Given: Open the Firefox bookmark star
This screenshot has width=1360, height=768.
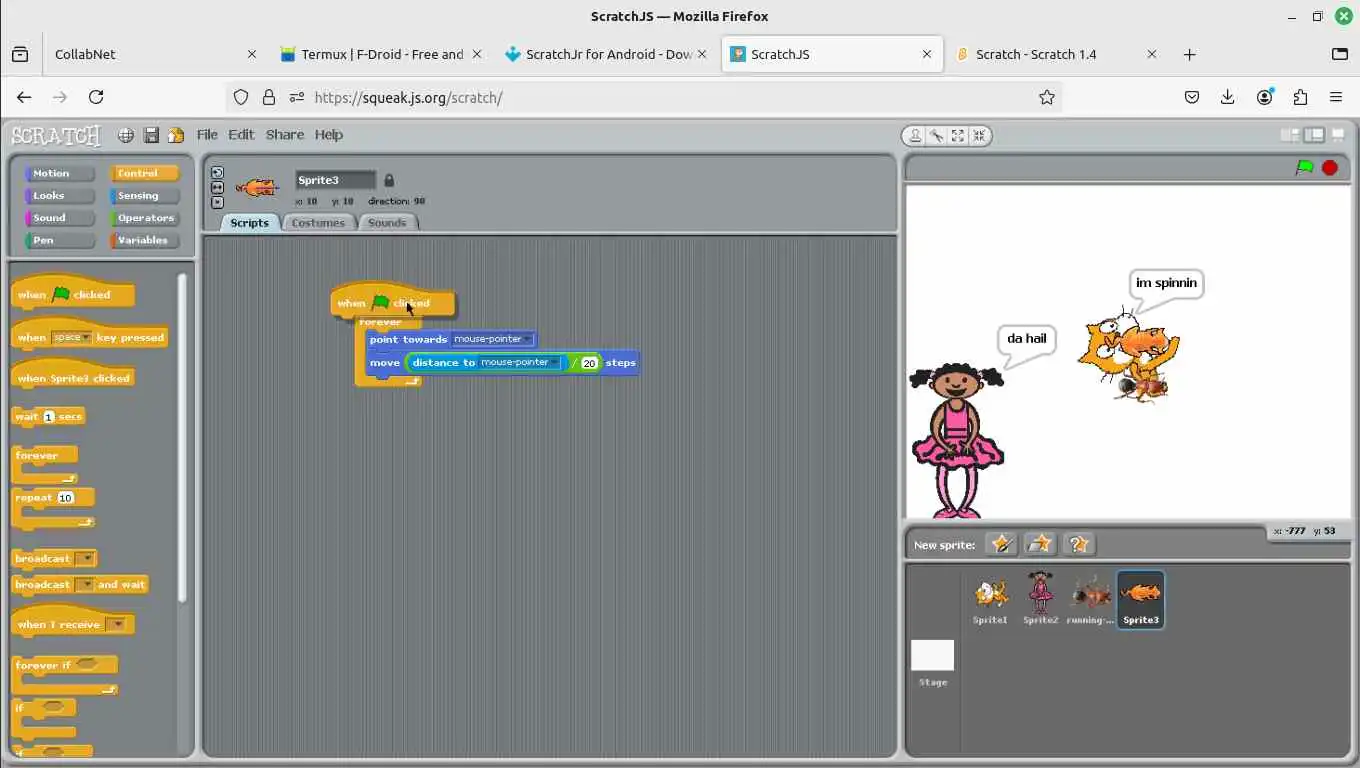Looking at the screenshot, I should [x=1047, y=97].
